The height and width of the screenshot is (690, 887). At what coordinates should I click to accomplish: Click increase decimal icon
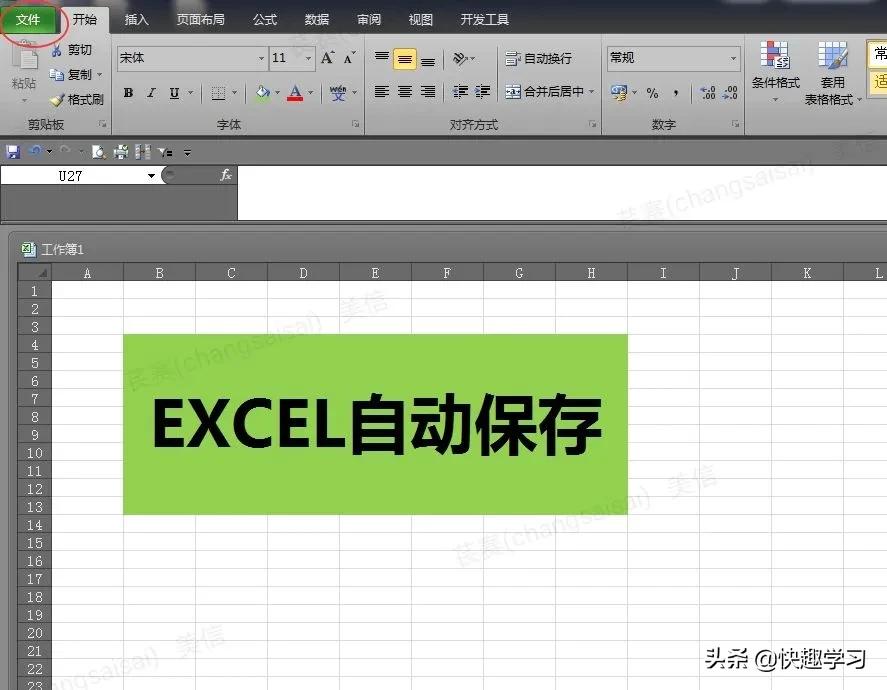tap(707, 93)
